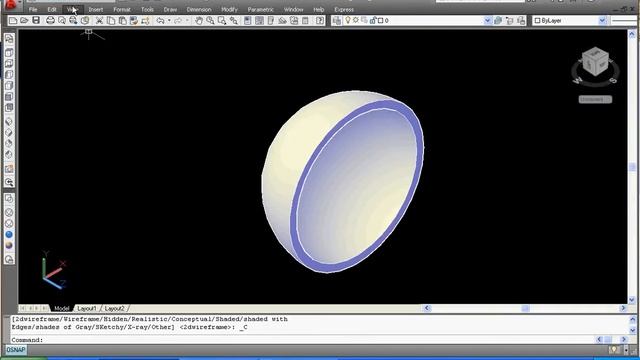Image resolution: width=640 pixels, height=360 pixels.
Task: Open the Help menu
Action: pos(319,9)
